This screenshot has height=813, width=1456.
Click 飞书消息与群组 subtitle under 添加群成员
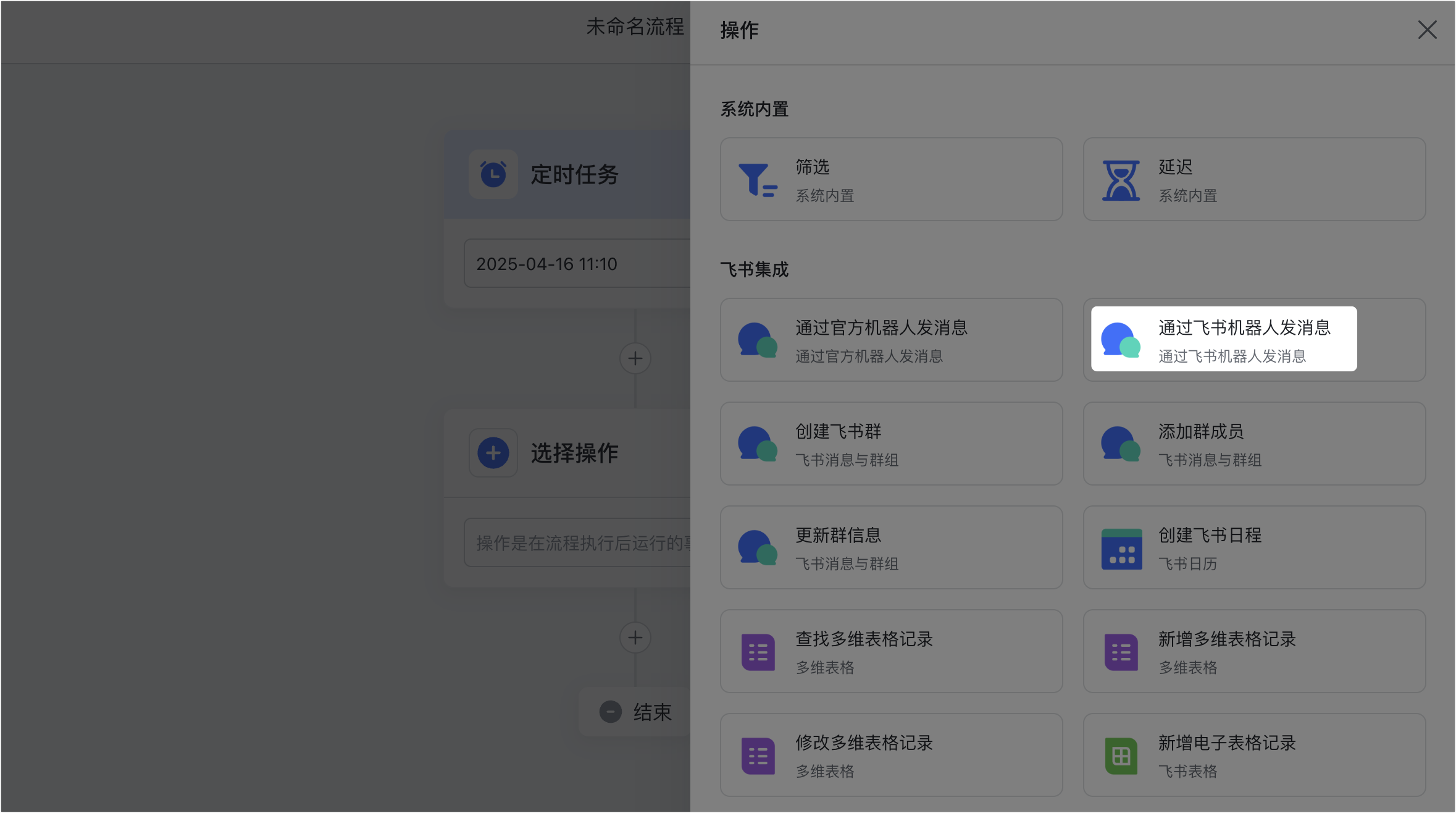point(1210,460)
